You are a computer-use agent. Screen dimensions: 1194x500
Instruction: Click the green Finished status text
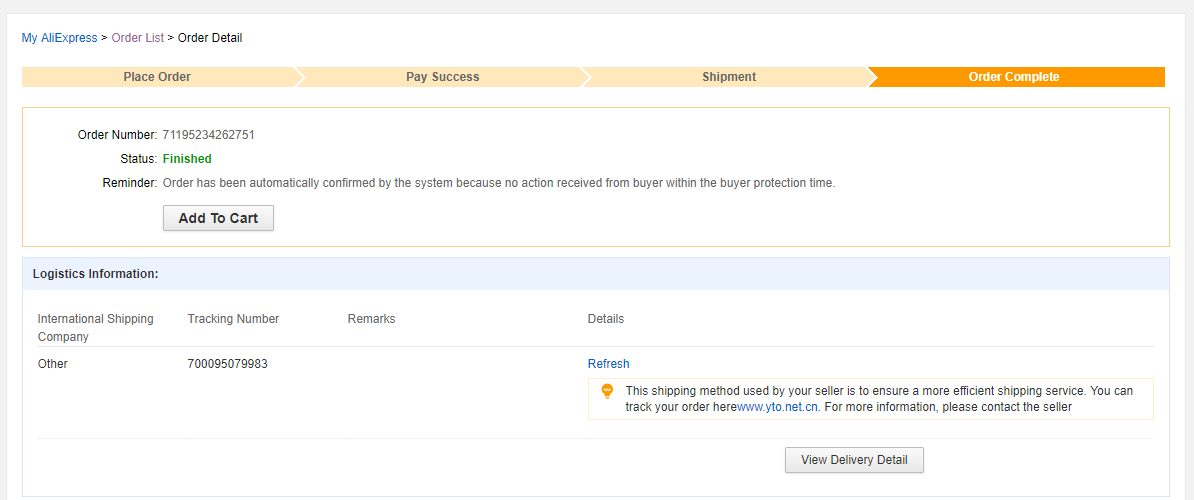[x=187, y=159]
